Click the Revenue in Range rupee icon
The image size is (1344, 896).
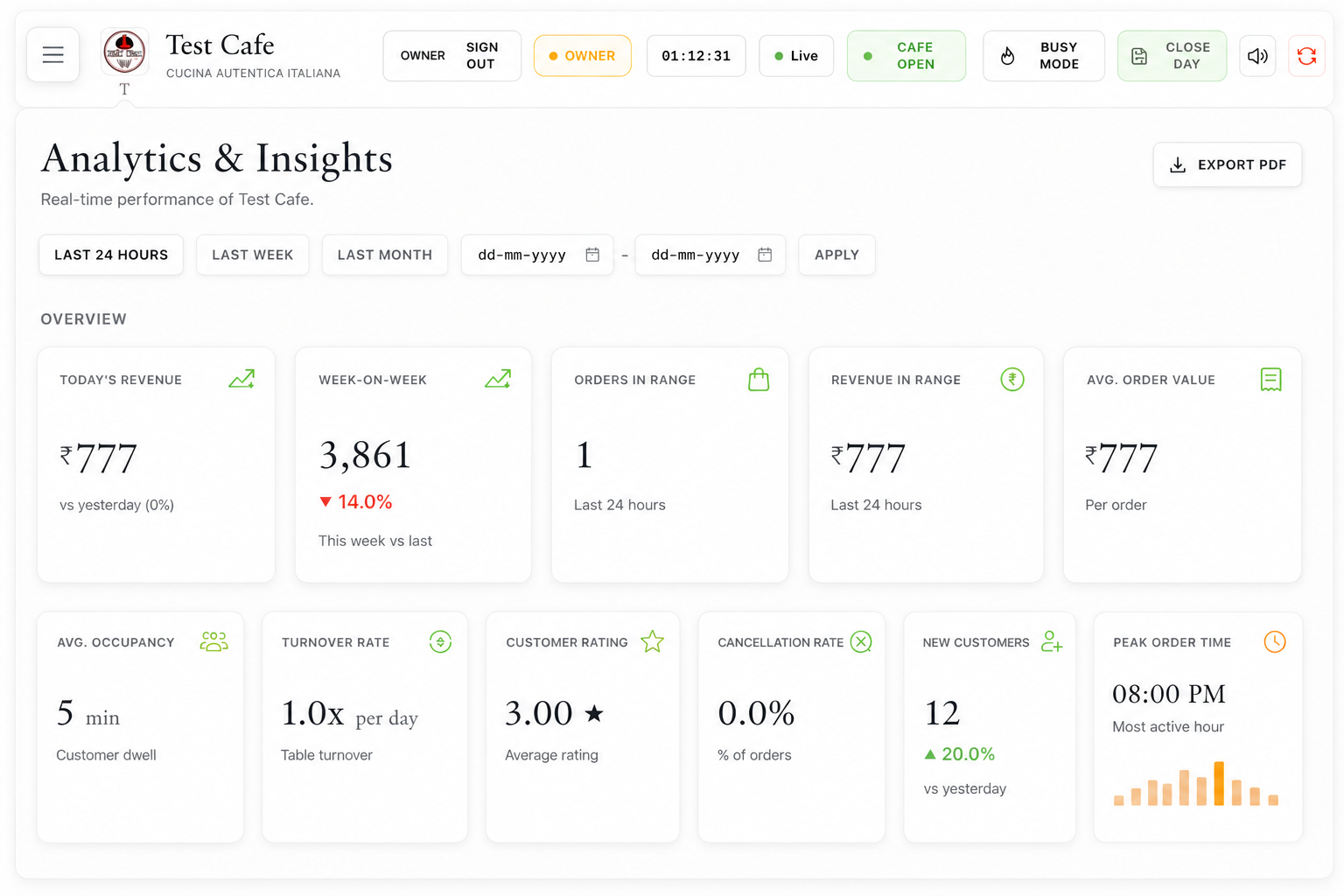(x=1012, y=379)
